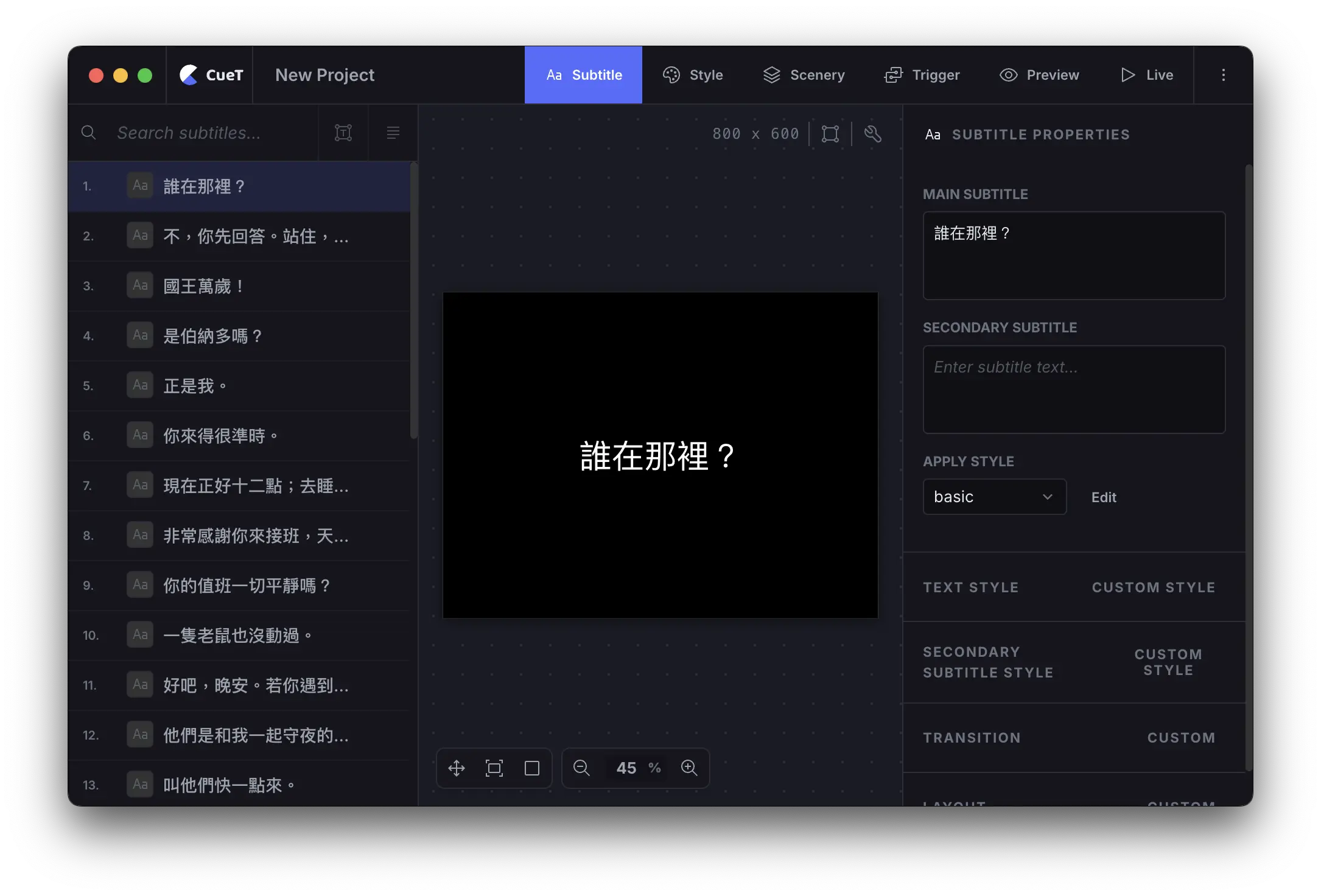Click the wrench tool icon above canvas

click(873, 134)
